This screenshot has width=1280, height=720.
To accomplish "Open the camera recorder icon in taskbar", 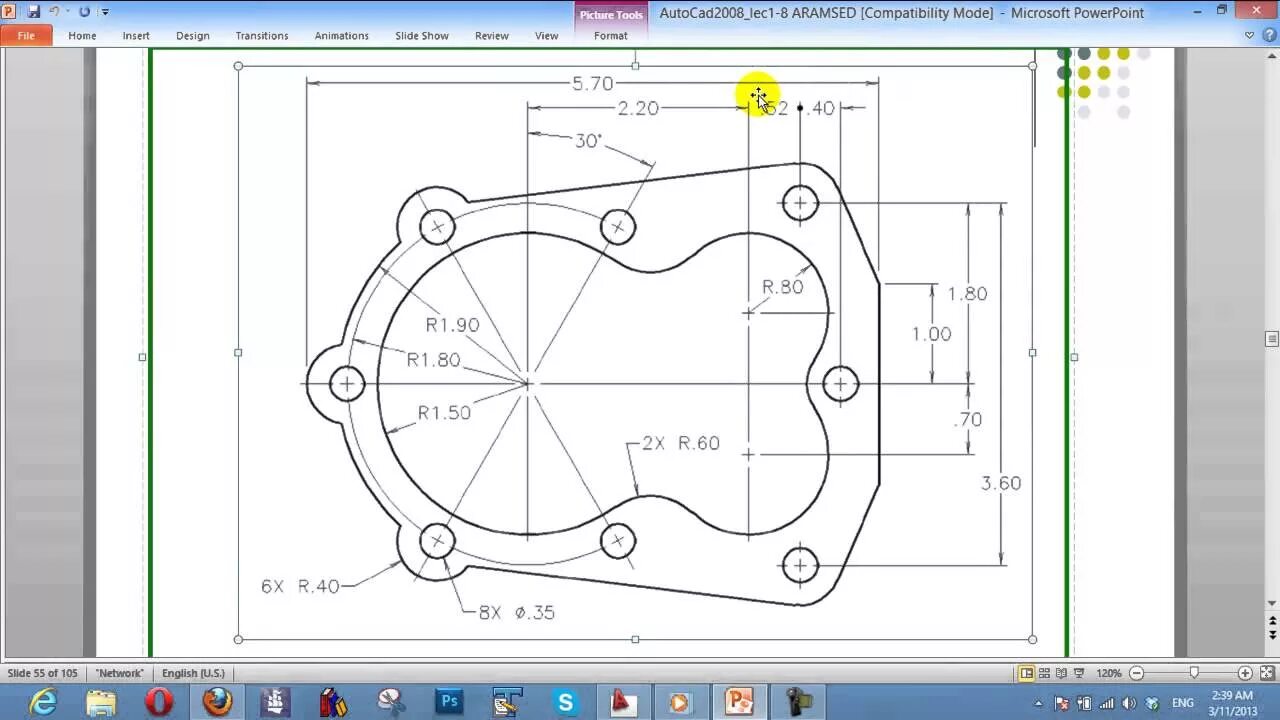I will click(x=797, y=702).
